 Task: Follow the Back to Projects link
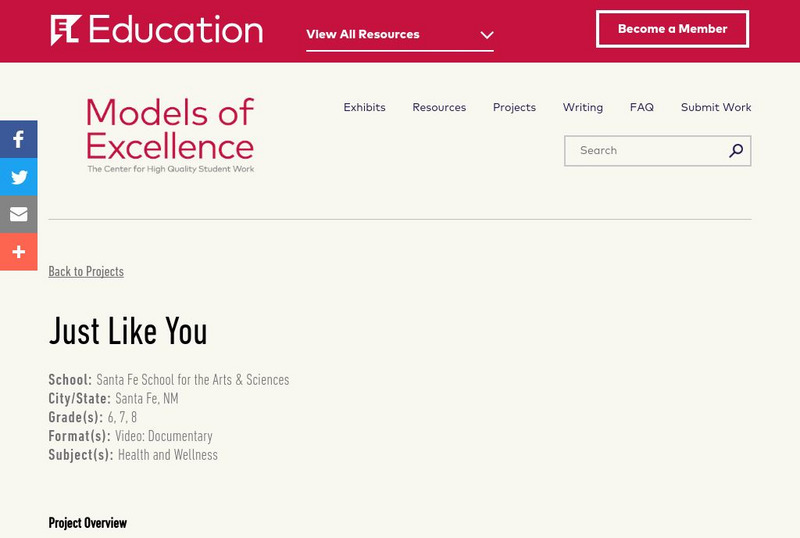point(86,271)
